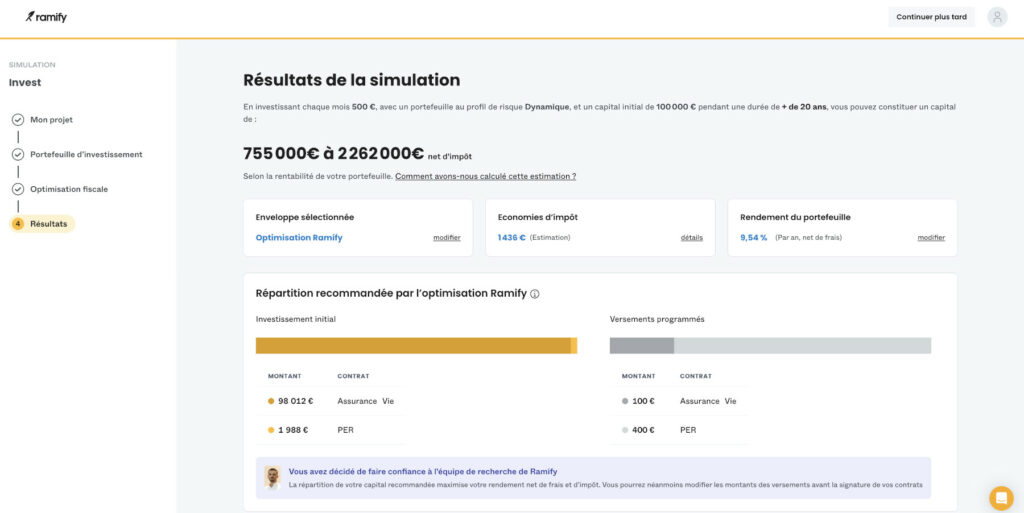1024x513 pixels.
Task: Click modifier in Enveloppe sélectionnée card
Action: (x=446, y=238)
